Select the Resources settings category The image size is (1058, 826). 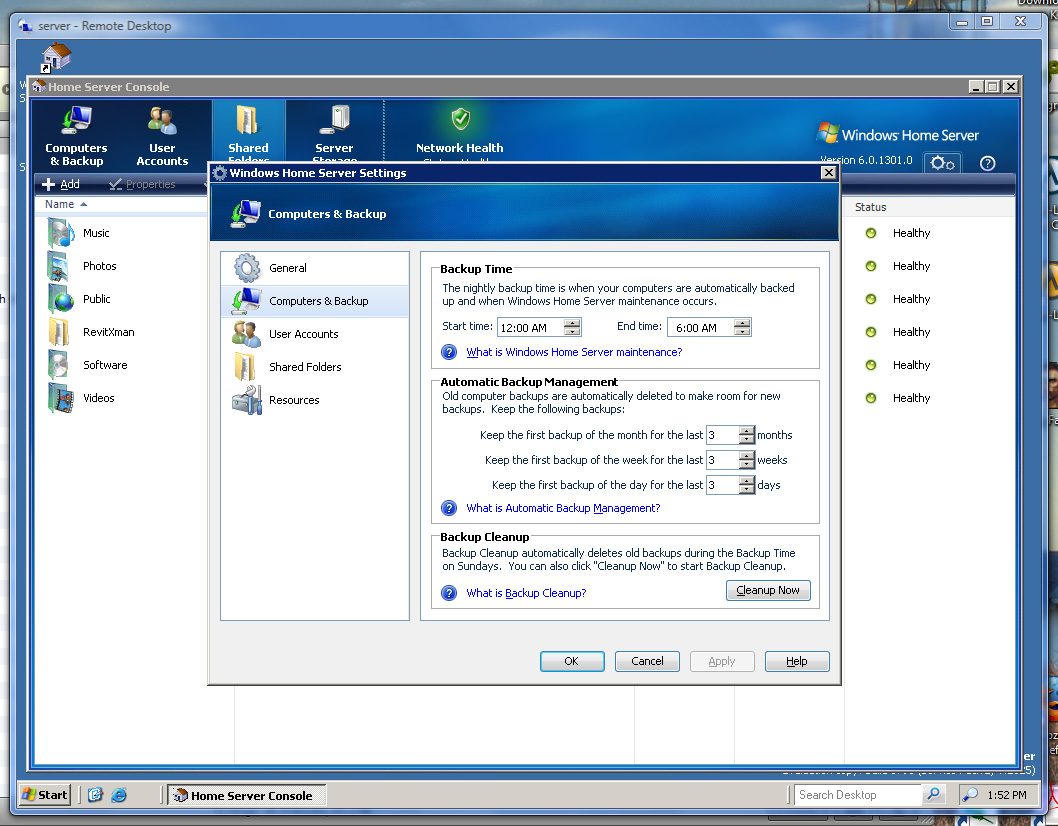(x=294, y=400)
